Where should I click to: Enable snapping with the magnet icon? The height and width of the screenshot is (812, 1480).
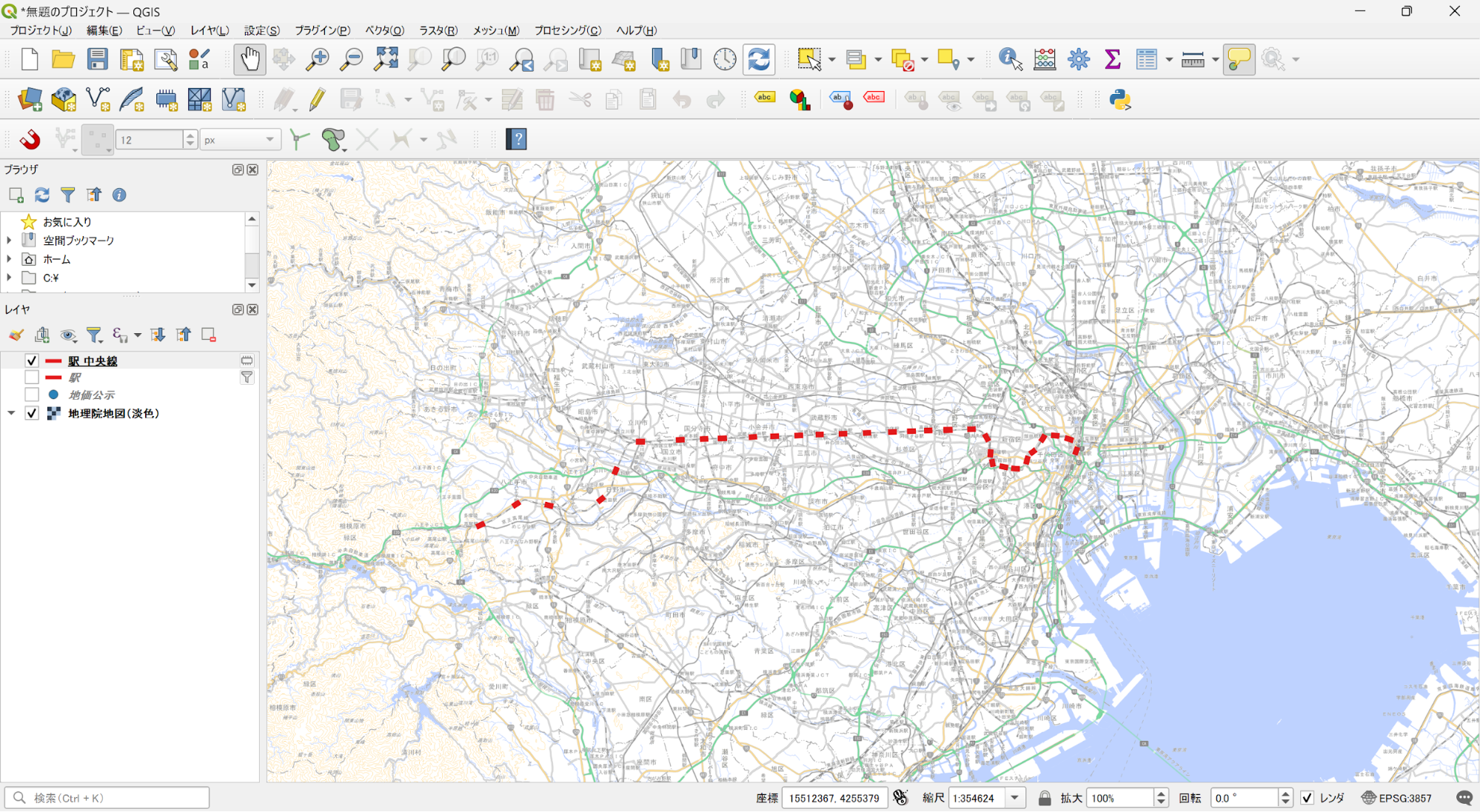coord(30,139)
